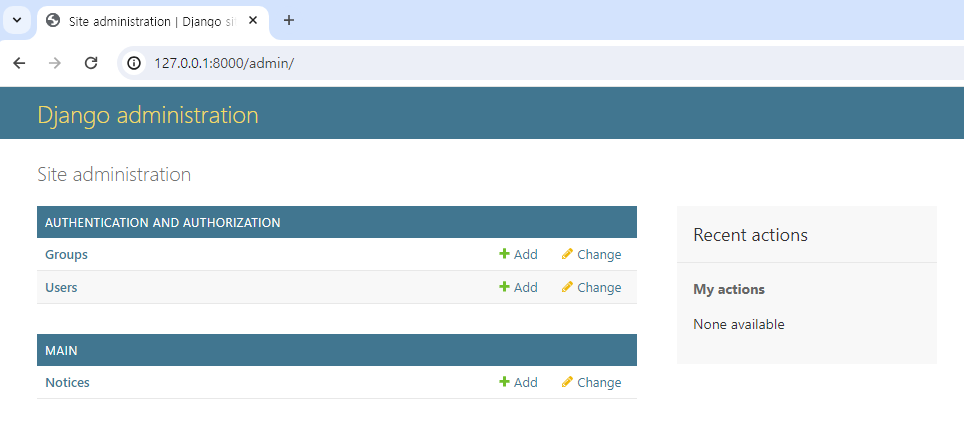This screenshot has width=964, height=429.
Task: Open the Users model list
Action: tap(61, 288)
